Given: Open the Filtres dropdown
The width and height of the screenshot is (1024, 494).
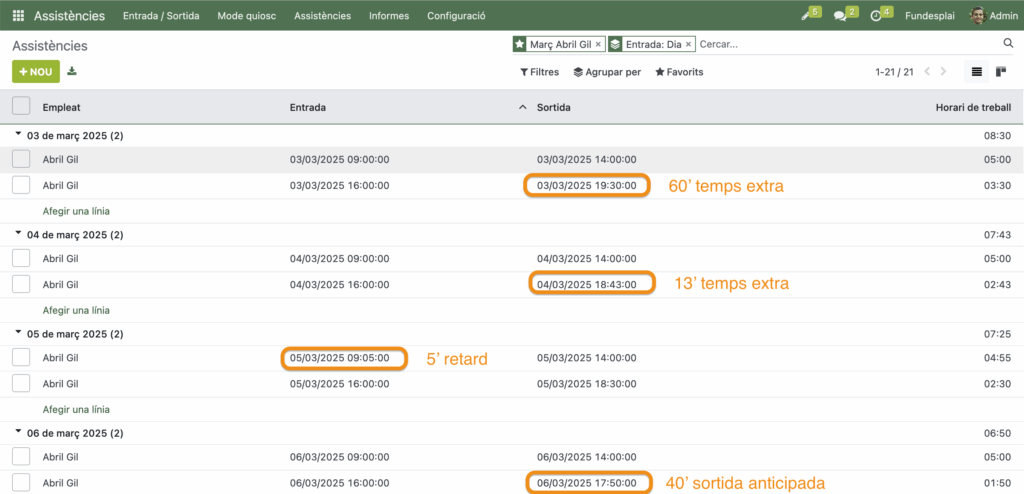Looking at the screenshot, I should point(539,72).
